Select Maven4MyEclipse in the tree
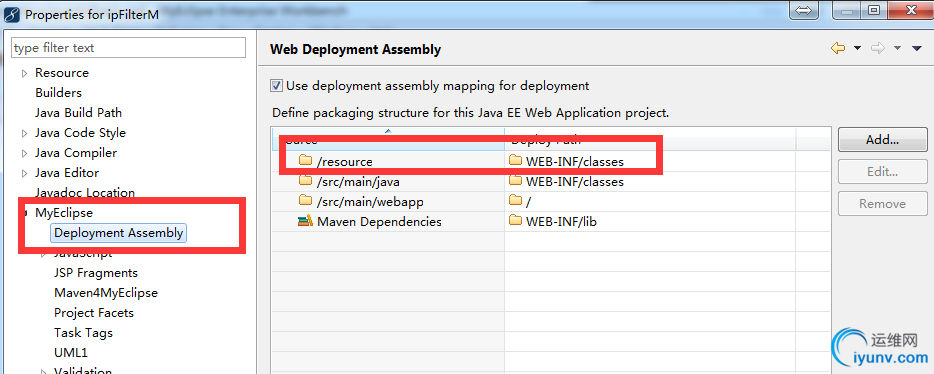 pyautogui.click(x=106, y=293)
